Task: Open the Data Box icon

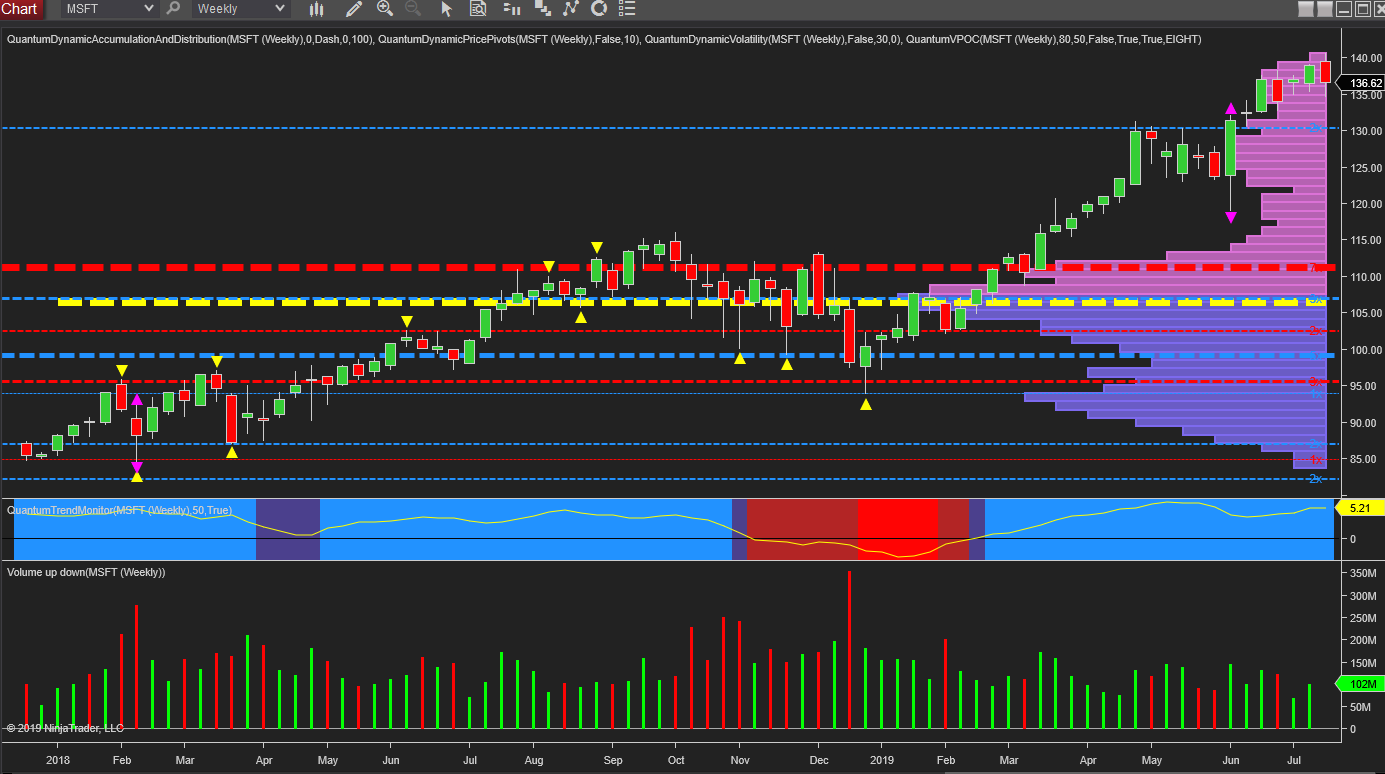Action: pyautogui.click(x=478, y=9)
